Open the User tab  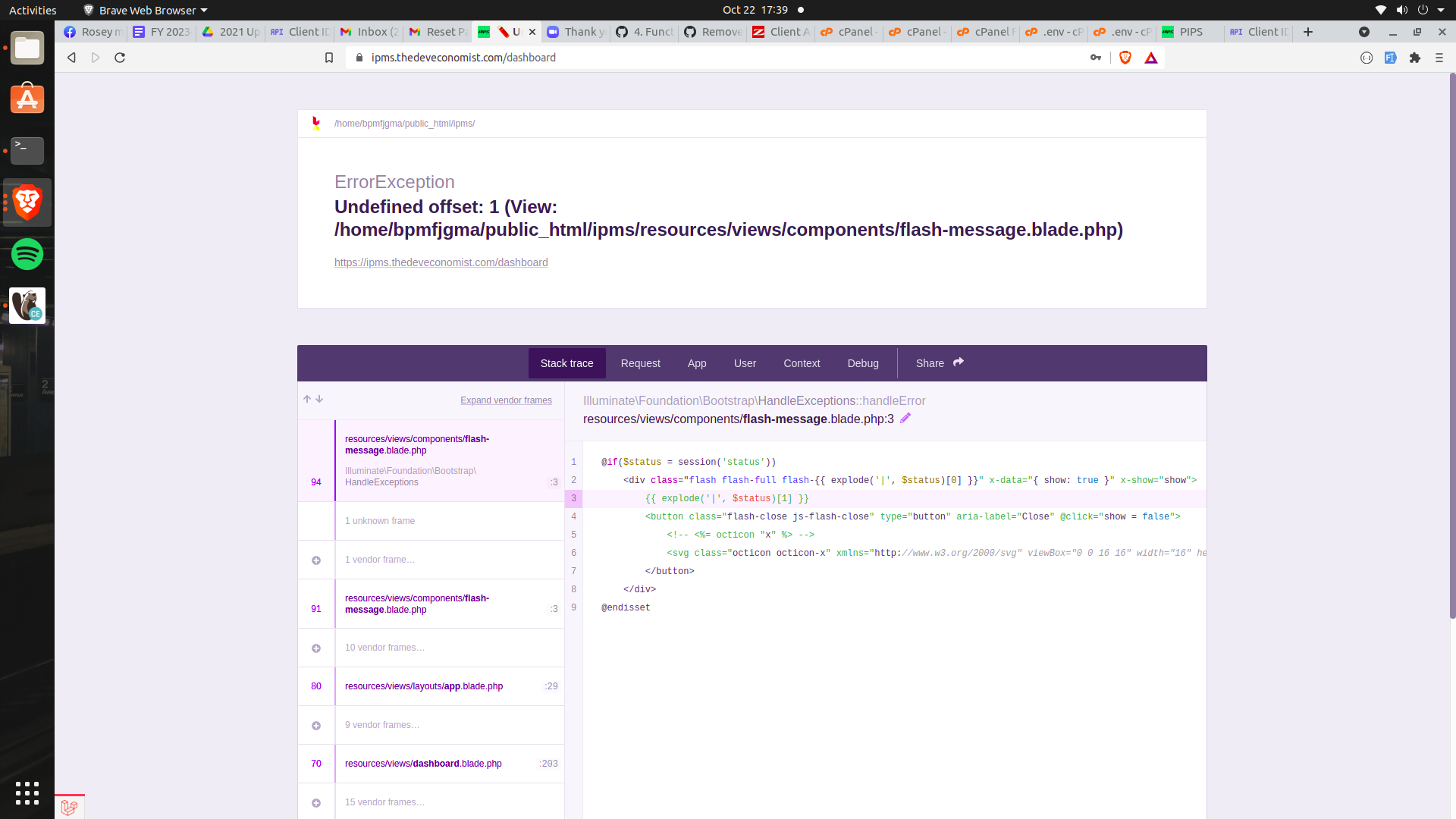pyautogui.click(x=745, y=363)
